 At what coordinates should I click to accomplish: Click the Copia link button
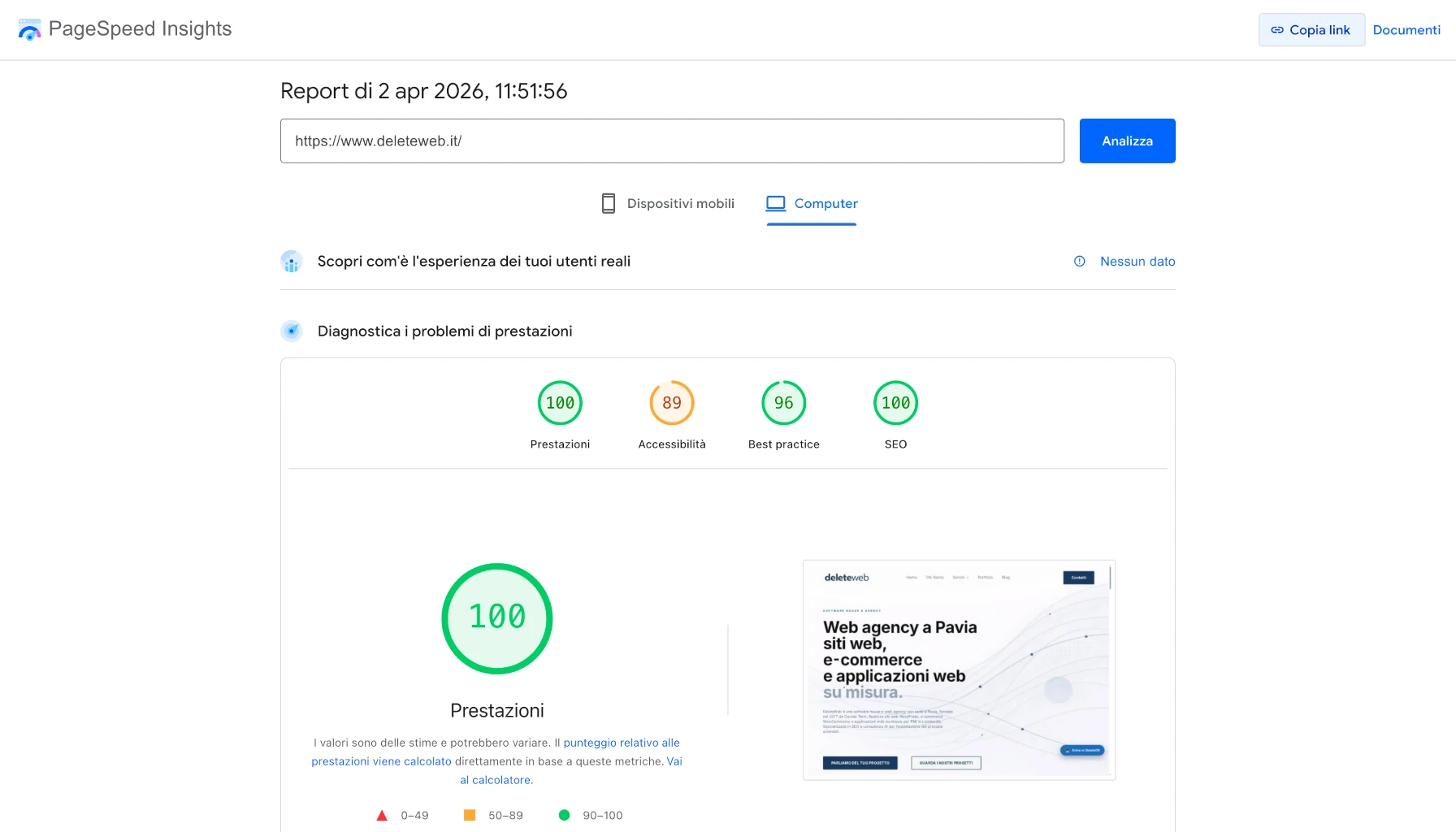1311,29
